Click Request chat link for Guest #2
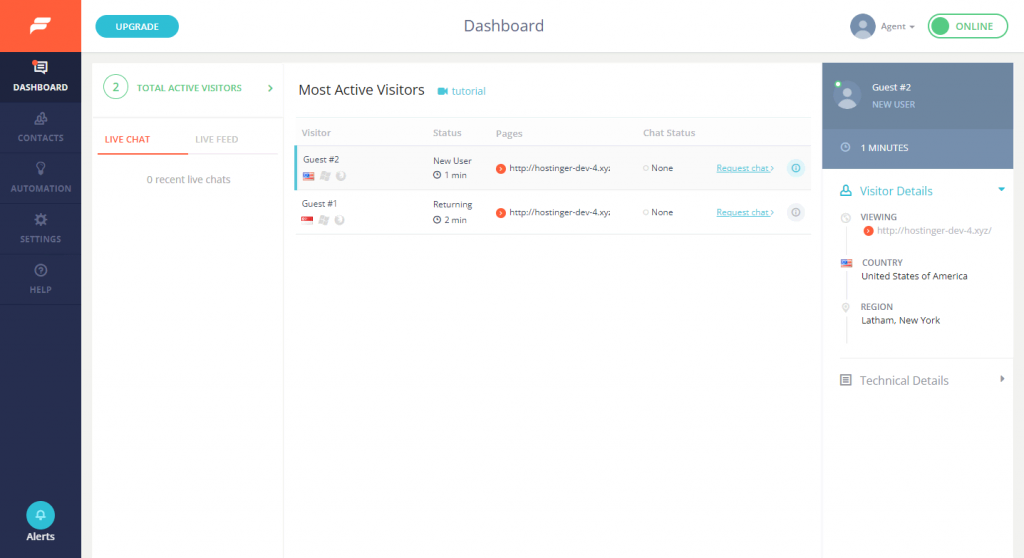 point(744,168)
